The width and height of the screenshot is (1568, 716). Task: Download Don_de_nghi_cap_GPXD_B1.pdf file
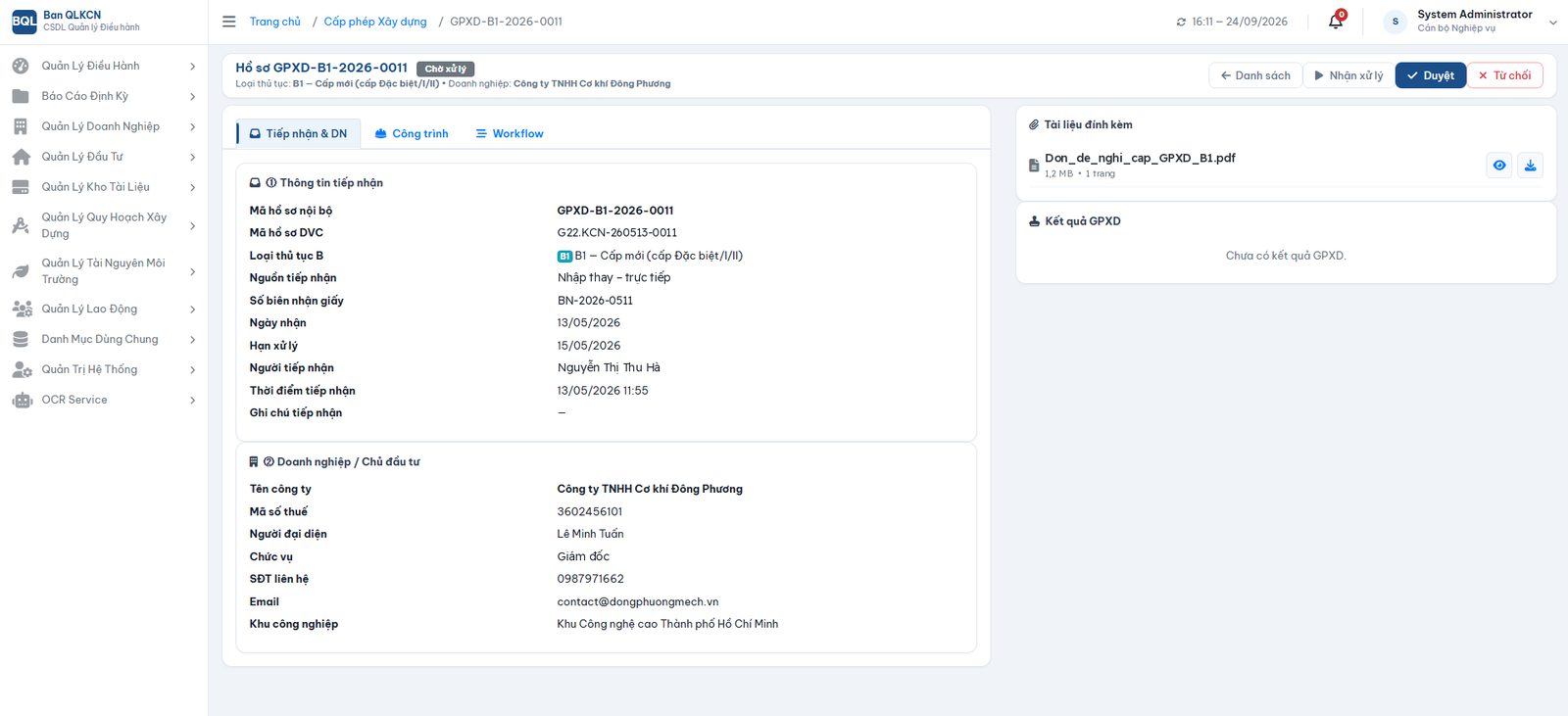pos(1530,166)
